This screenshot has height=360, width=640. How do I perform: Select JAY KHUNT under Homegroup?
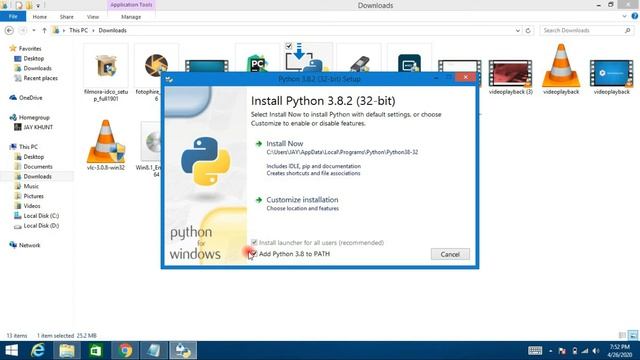(38, 127)
